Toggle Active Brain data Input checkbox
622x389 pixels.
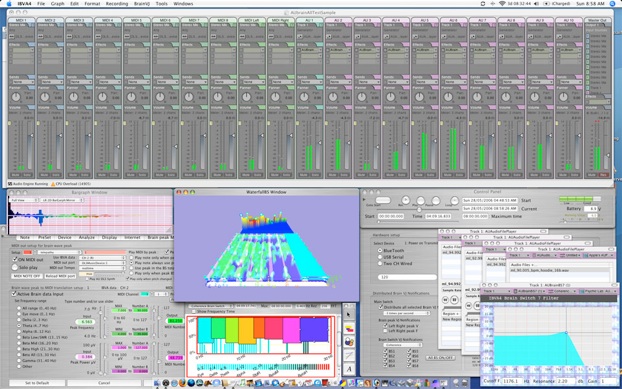(x=14, y=294)
